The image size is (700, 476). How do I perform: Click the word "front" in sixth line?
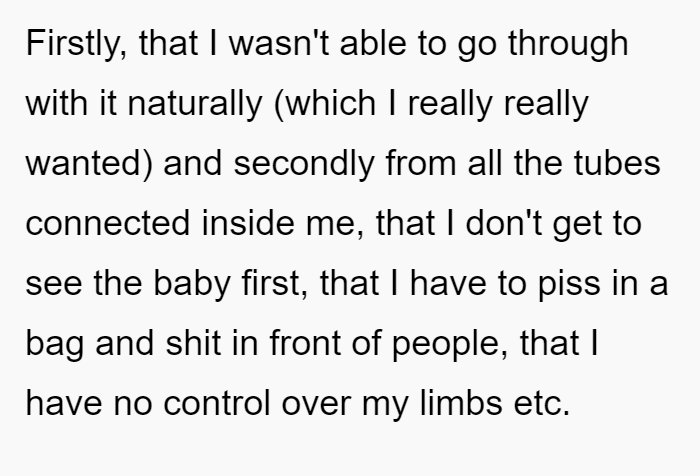[305, 343]
